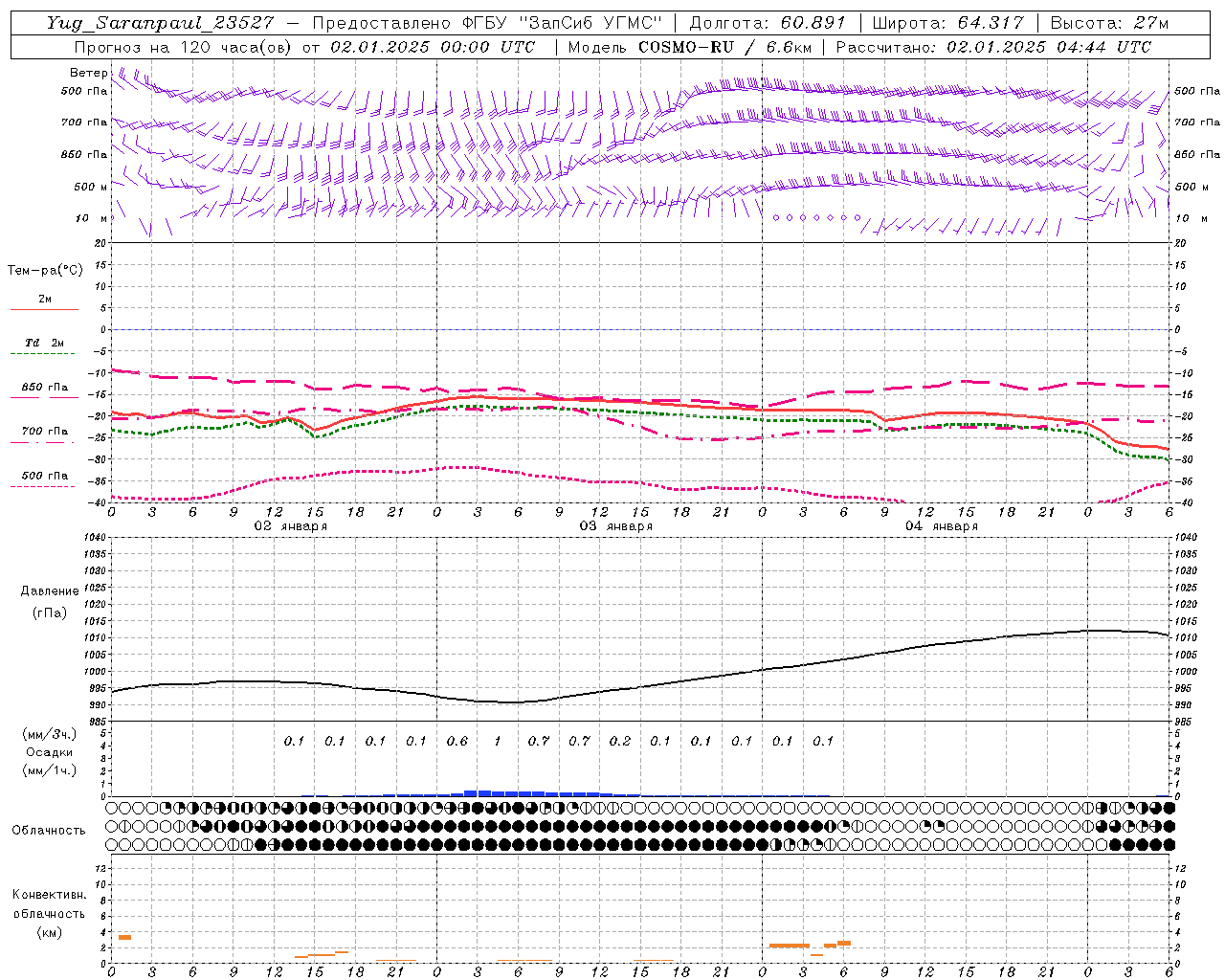Click '850 гПа' in the temperature legend

click(x=45, y=387)
